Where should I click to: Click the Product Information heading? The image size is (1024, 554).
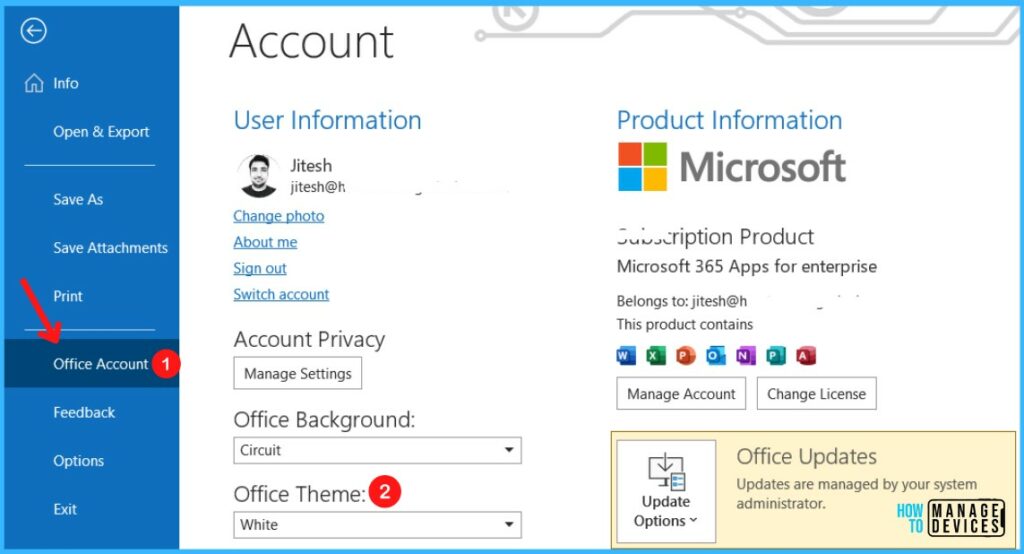[729, 120]
